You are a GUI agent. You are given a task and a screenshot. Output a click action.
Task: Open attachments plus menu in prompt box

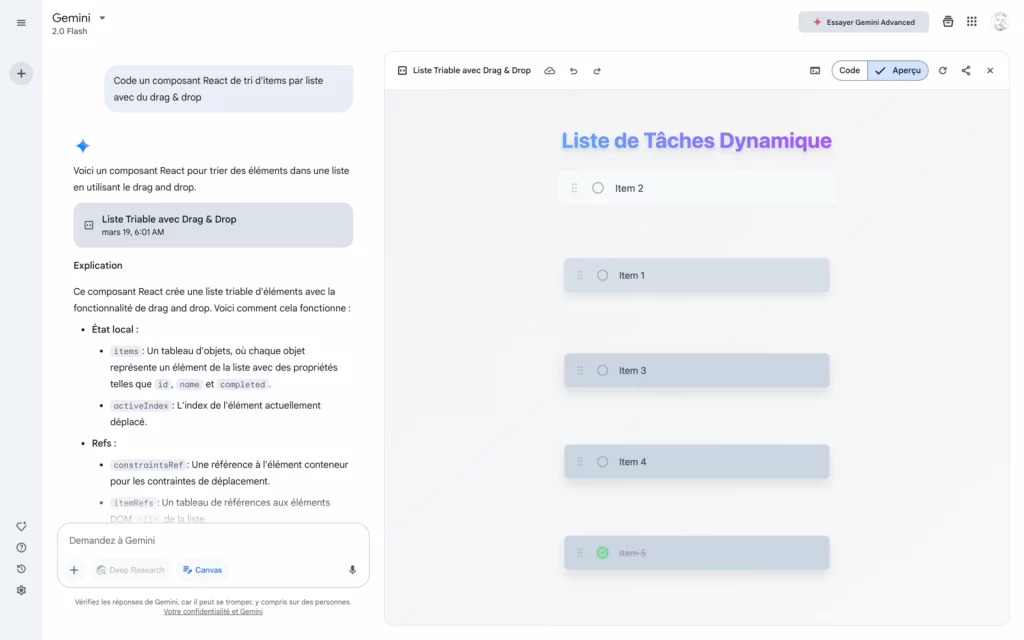(x=74, y=570)
